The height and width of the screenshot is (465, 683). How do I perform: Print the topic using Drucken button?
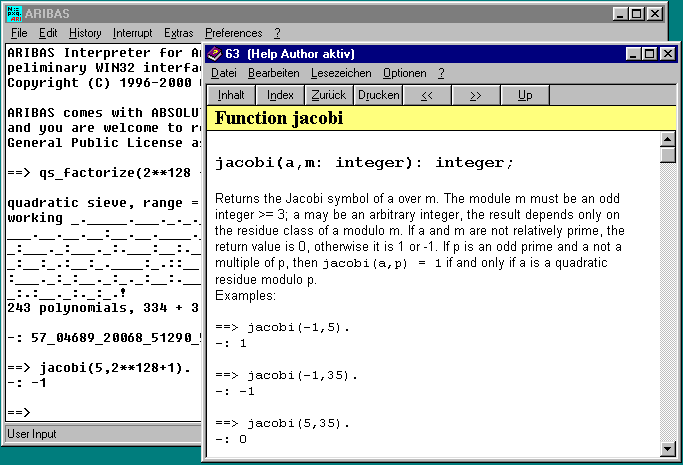(378, 95)
